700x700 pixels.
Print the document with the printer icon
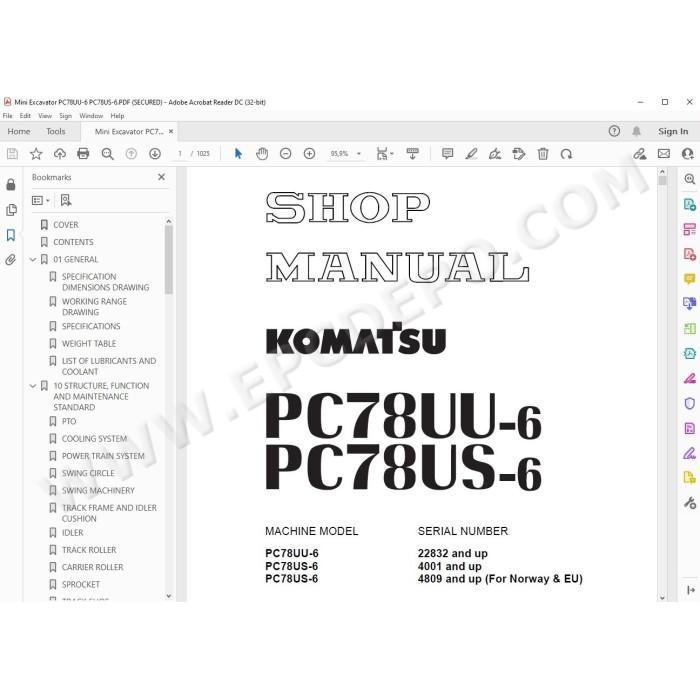point(83,154)
